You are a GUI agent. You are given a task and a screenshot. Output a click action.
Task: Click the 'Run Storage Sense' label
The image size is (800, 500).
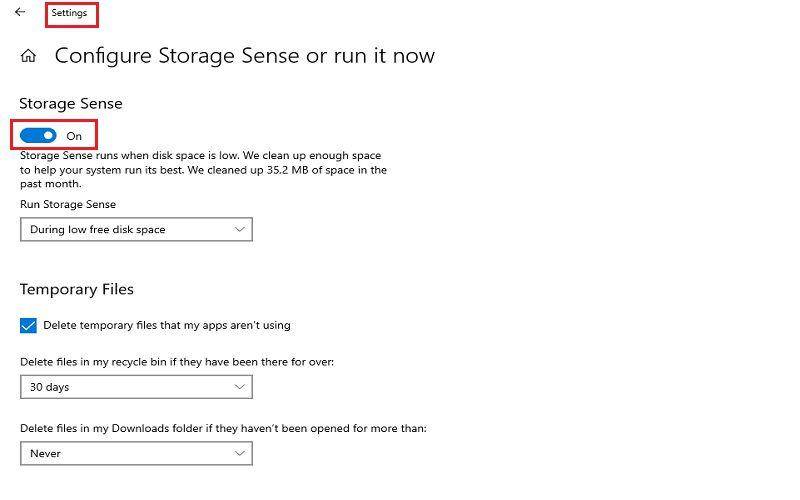click(x=68, y=205)
